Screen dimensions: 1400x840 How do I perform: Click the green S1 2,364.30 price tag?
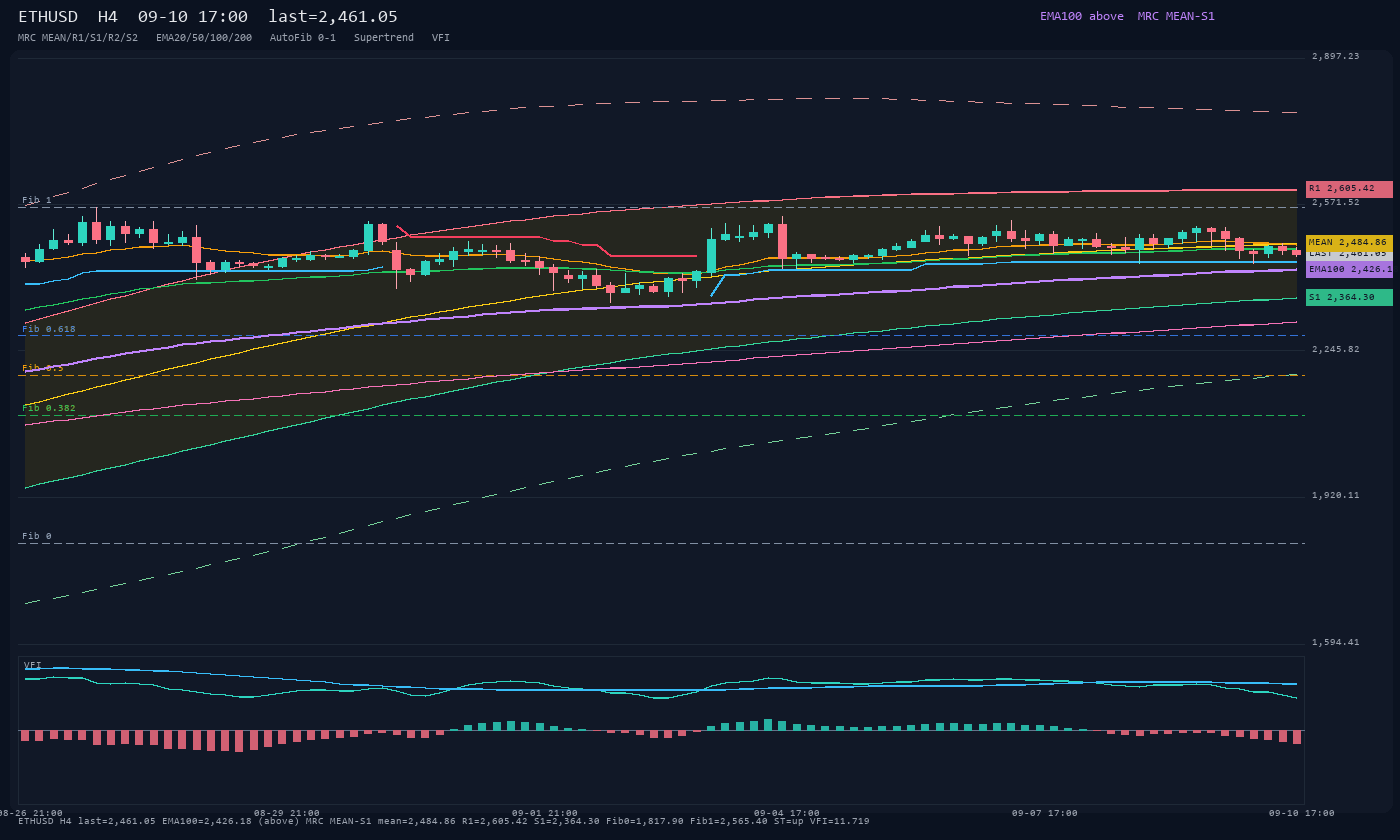[x=1349, y=297]
